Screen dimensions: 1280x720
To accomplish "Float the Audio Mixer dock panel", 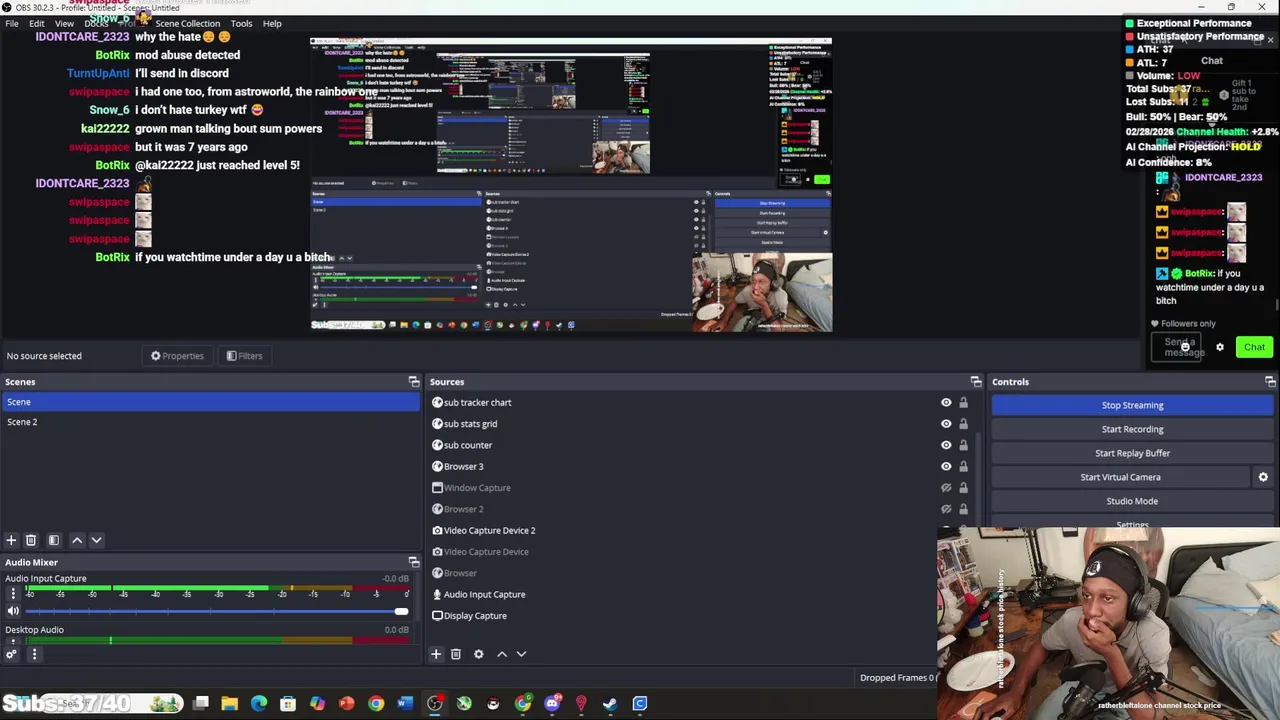I will (414, 562).
